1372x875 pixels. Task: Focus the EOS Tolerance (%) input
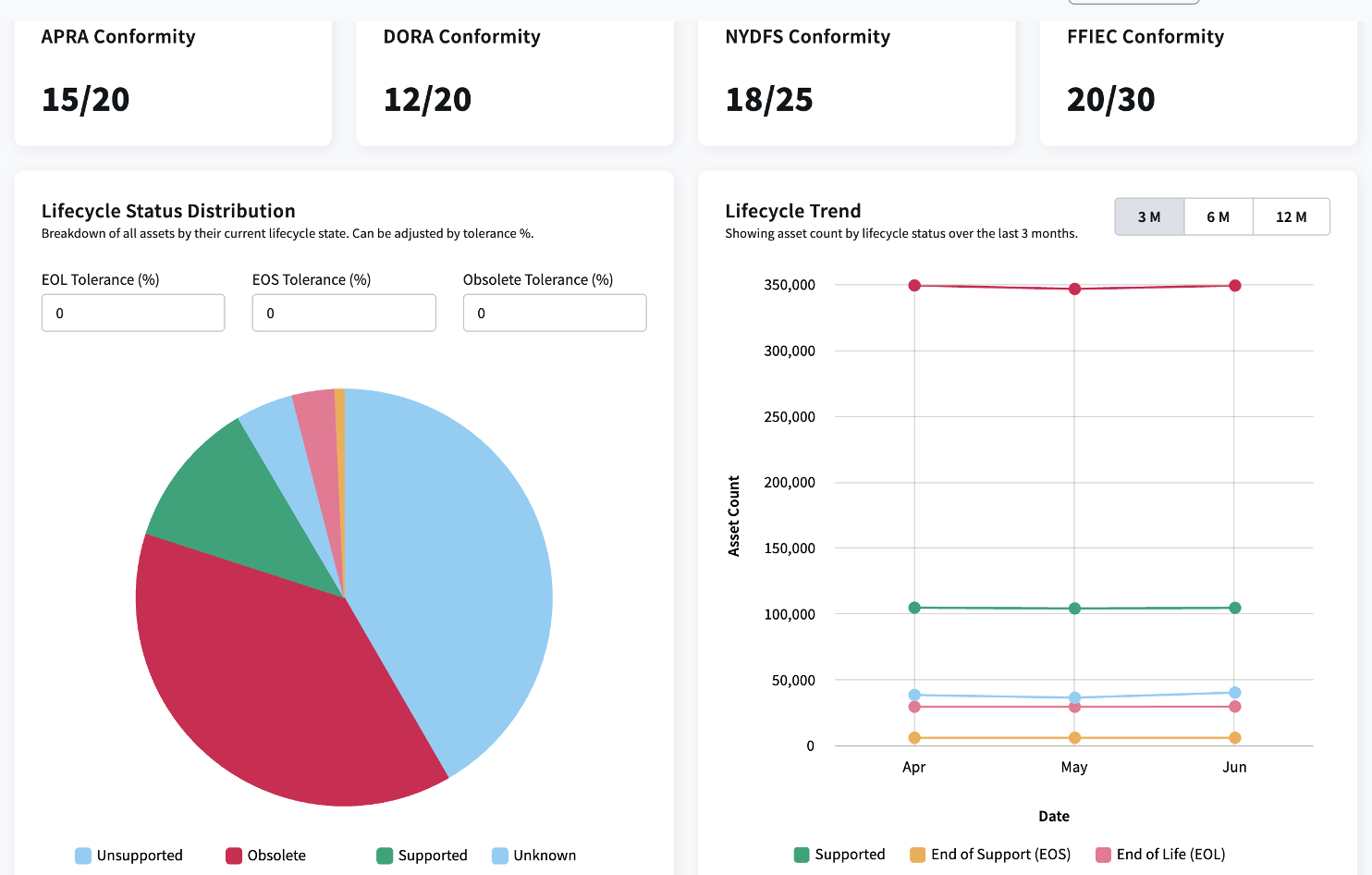coord(344,313)
